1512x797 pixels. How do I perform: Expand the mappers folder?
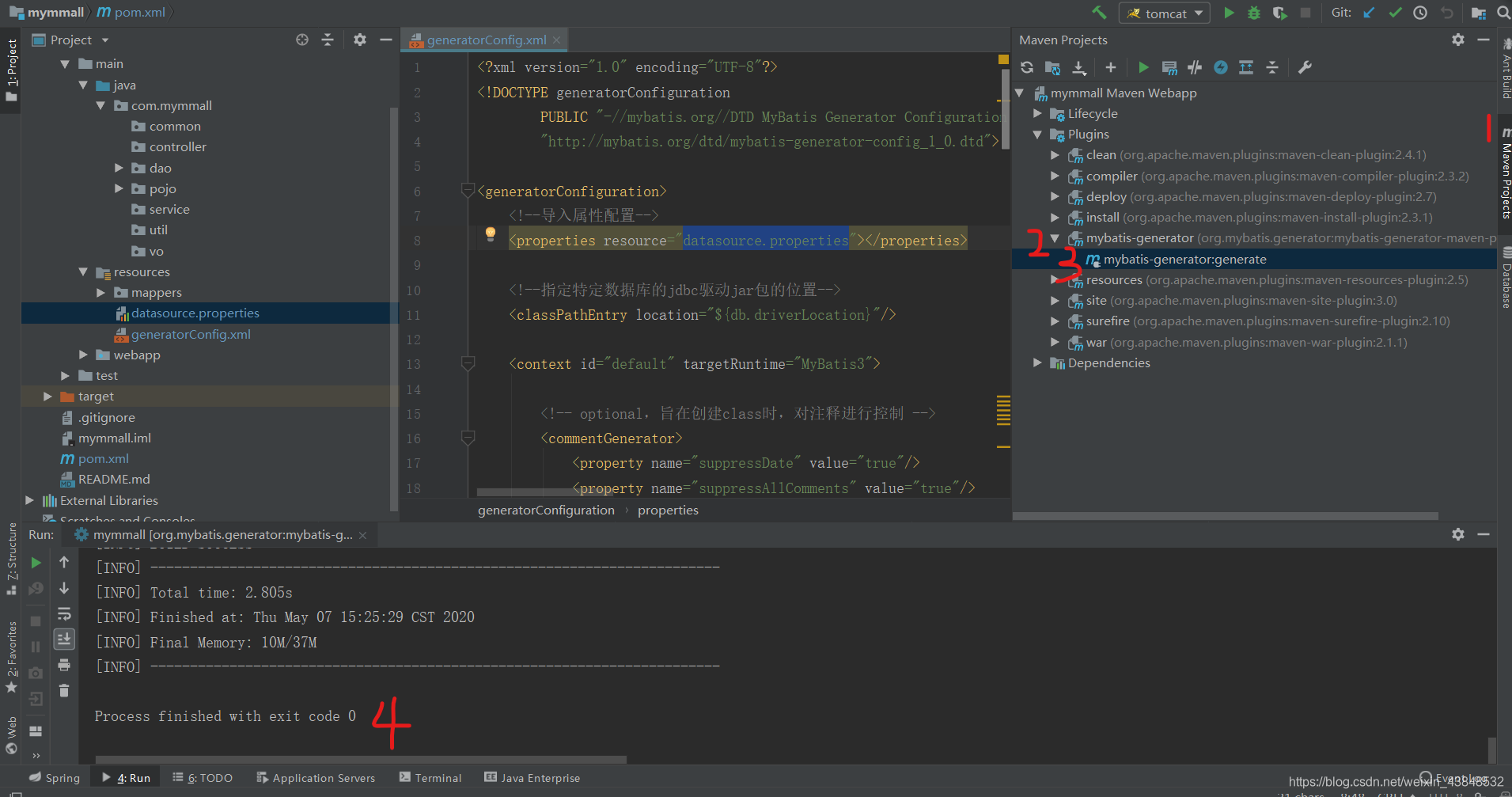pyautogui.click(x=100, y=292)
